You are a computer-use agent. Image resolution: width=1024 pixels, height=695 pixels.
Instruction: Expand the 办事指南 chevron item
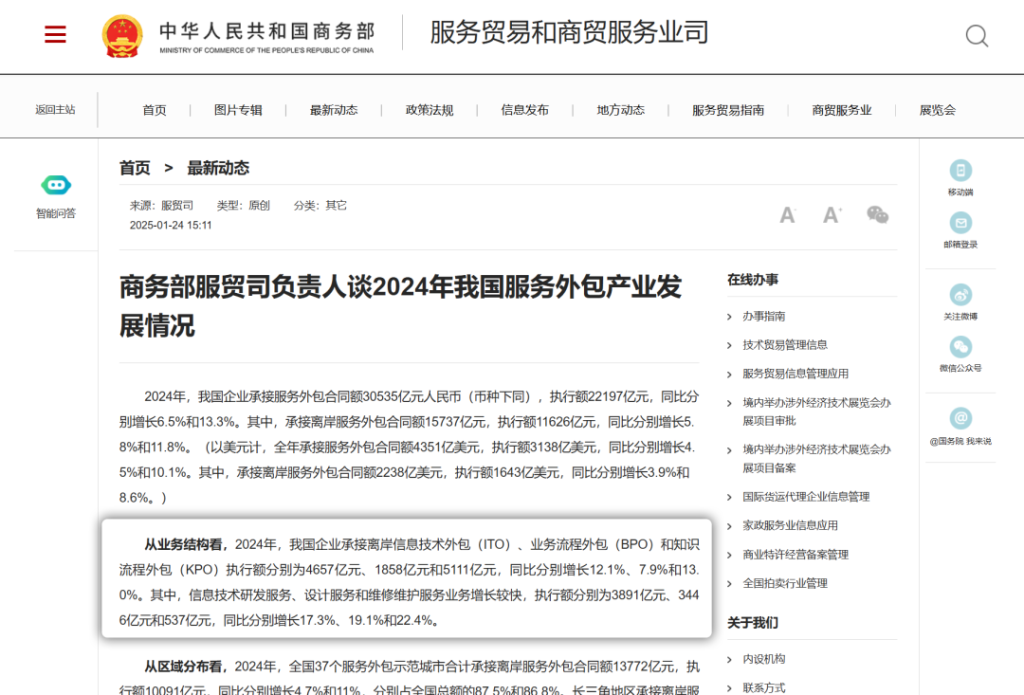pyautogui.click(x=763, y=316)
